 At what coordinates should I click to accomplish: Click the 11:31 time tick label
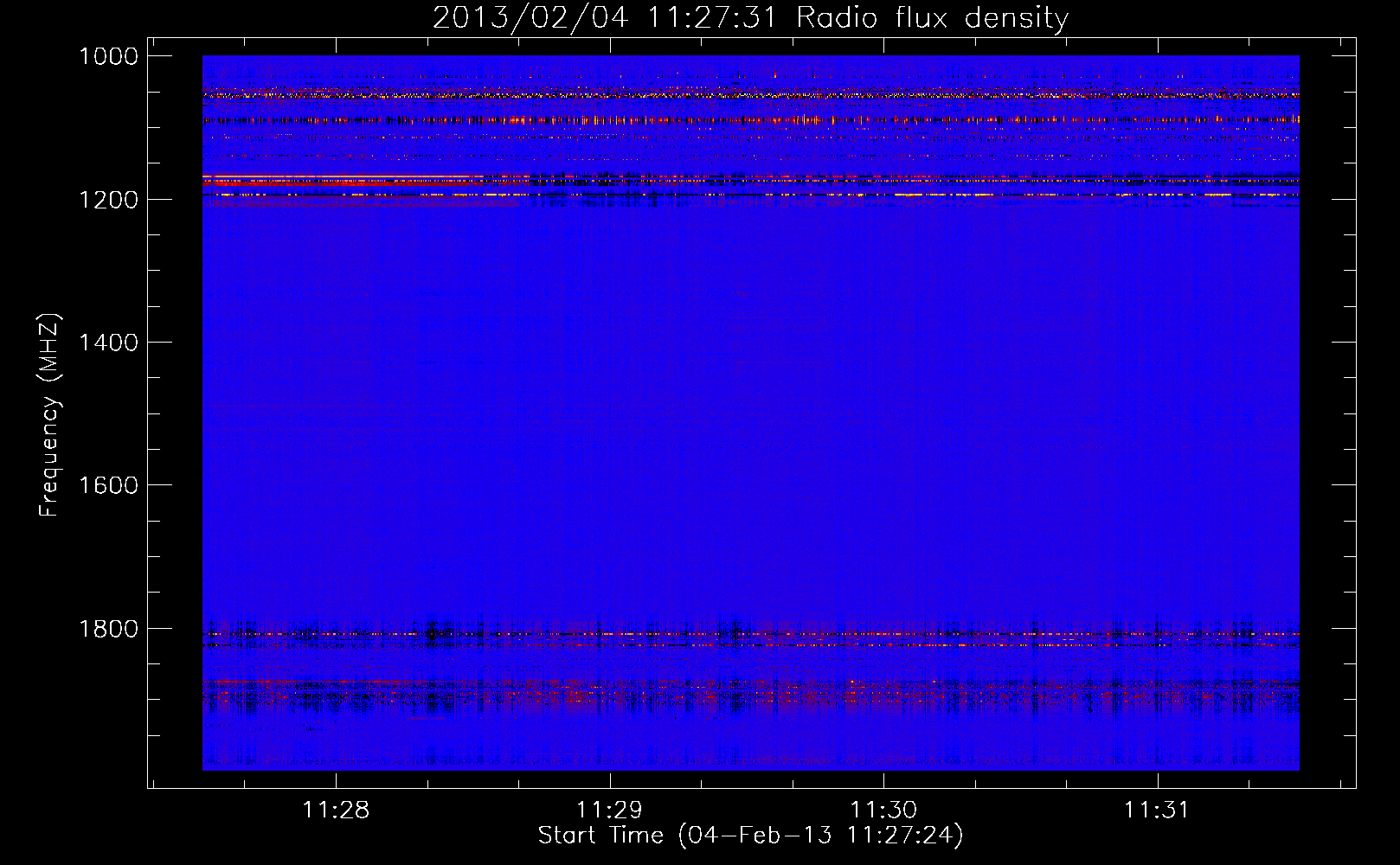coord(1157,810)
